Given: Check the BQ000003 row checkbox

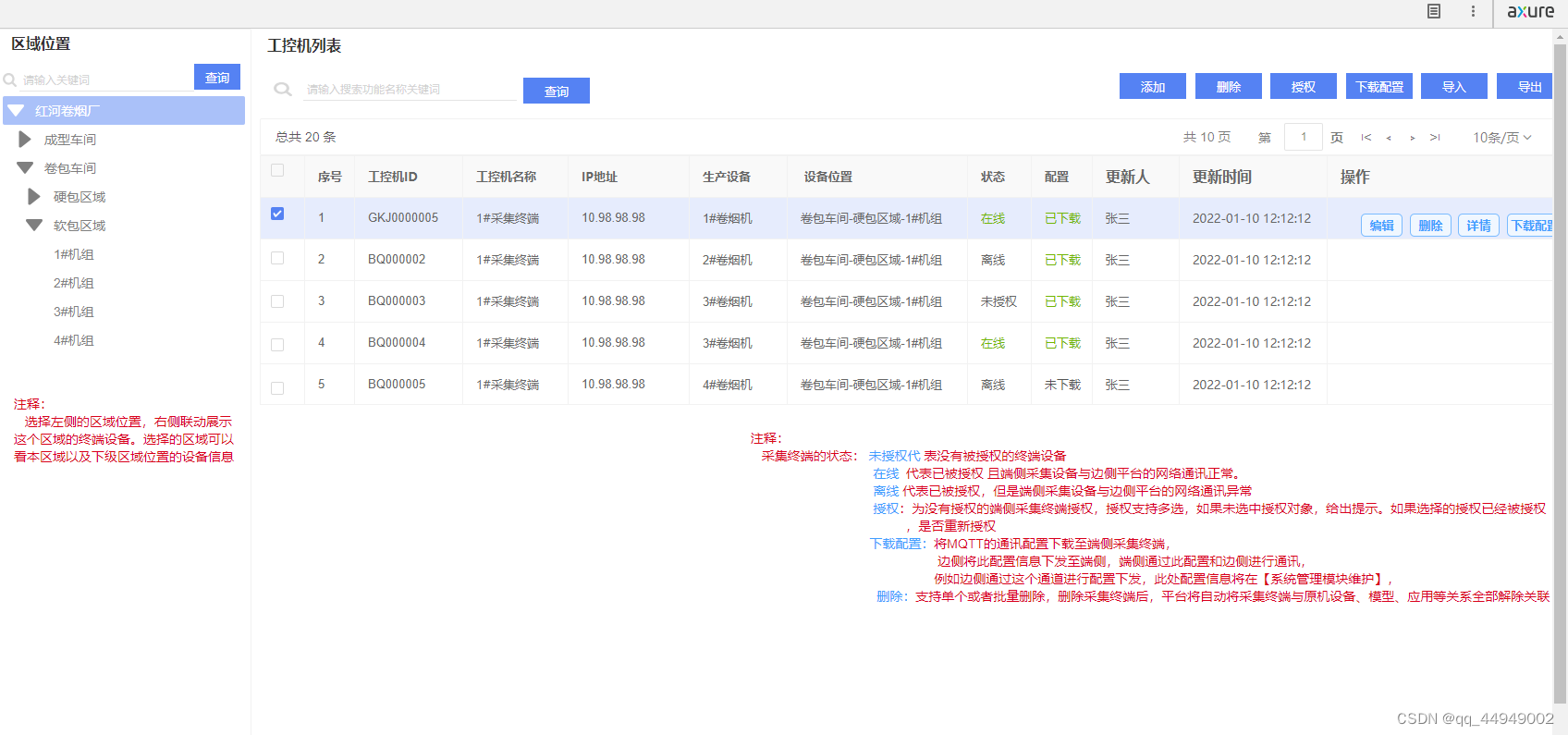Looking at the screenshot, I should tap(277, 301).
